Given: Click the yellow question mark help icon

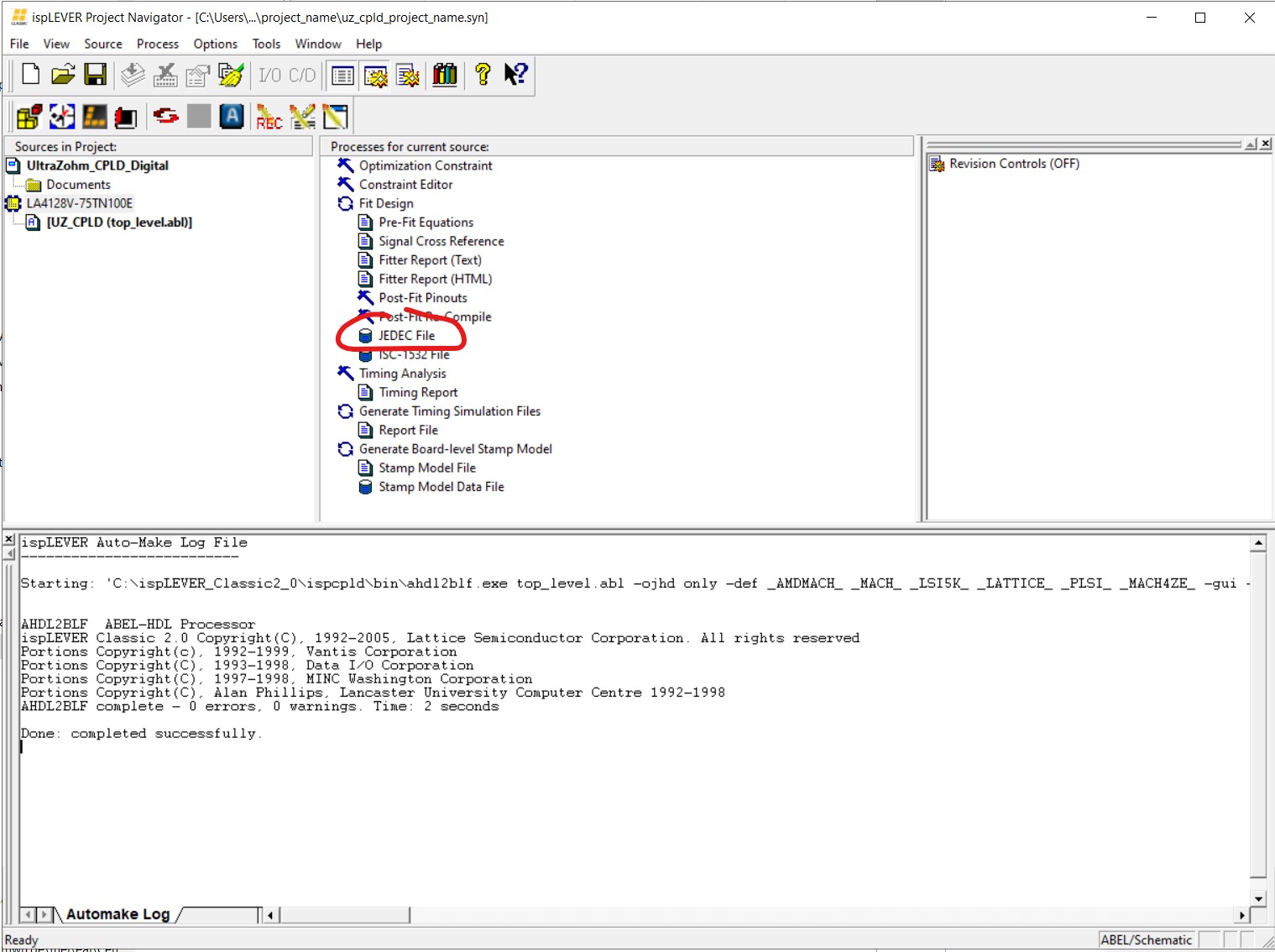Looking at the screenshot, I should (x=482, y=75).
